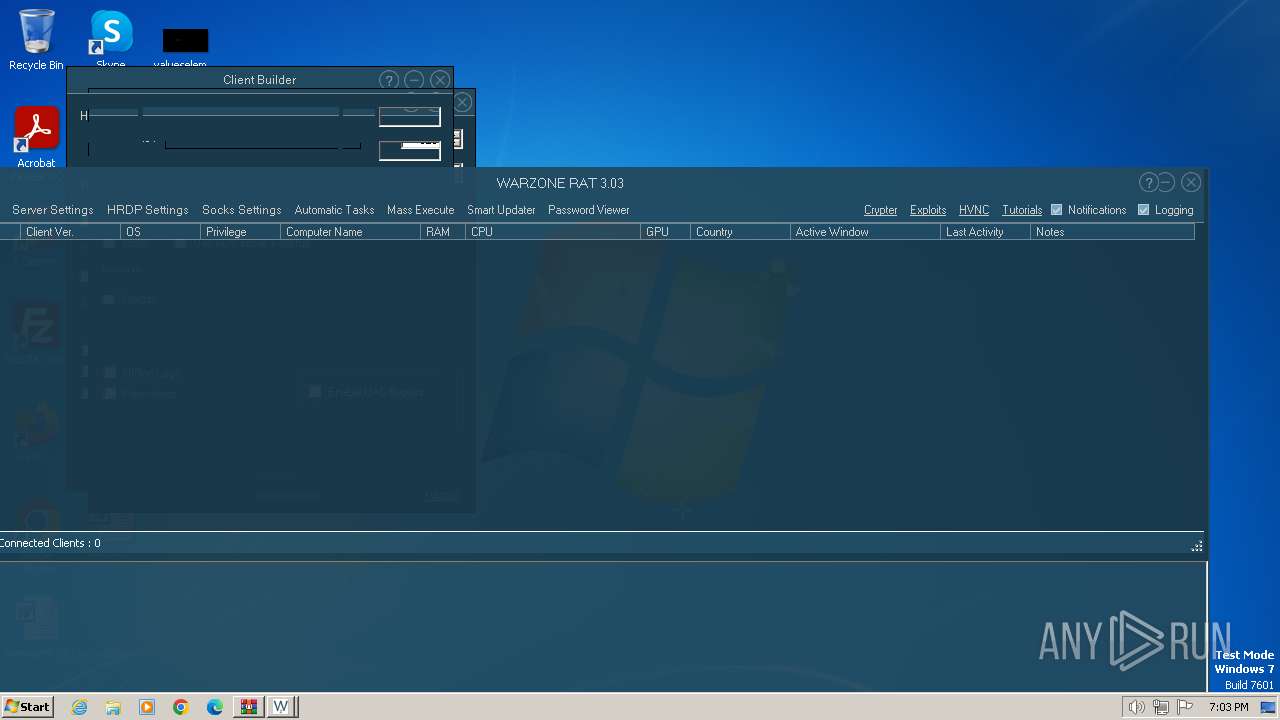Click the HVNC link
The height and width of the screenshot is (720, 1280).
coord(974,210)
